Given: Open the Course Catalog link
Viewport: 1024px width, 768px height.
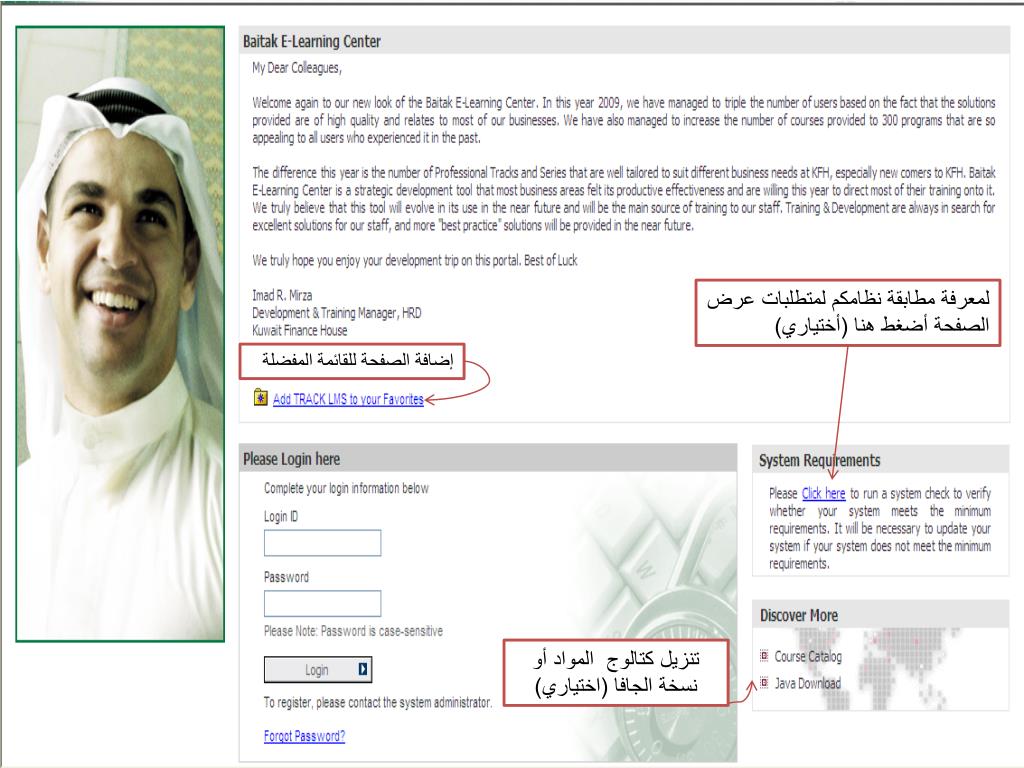Looking at the screenshot, I should [x=808, y=656].
